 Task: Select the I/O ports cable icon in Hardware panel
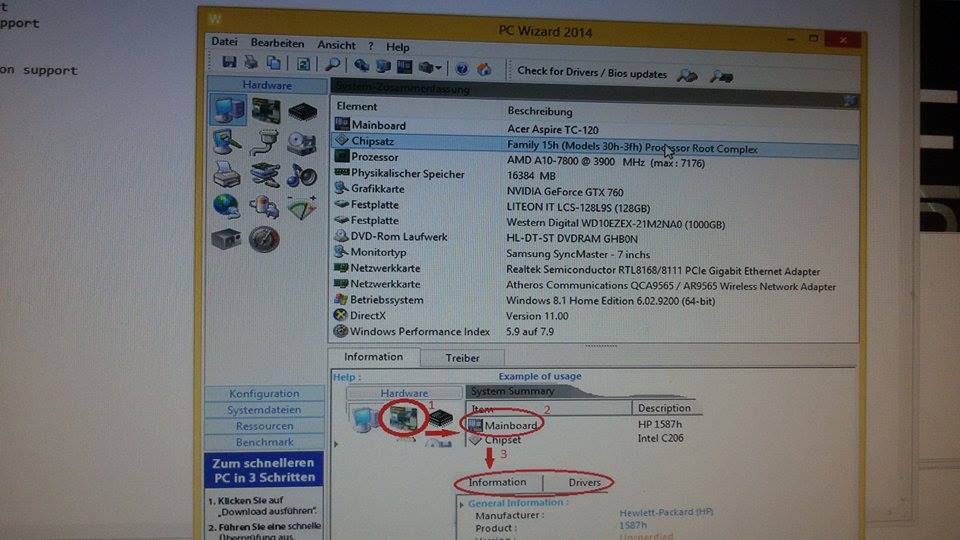(265, 143)
